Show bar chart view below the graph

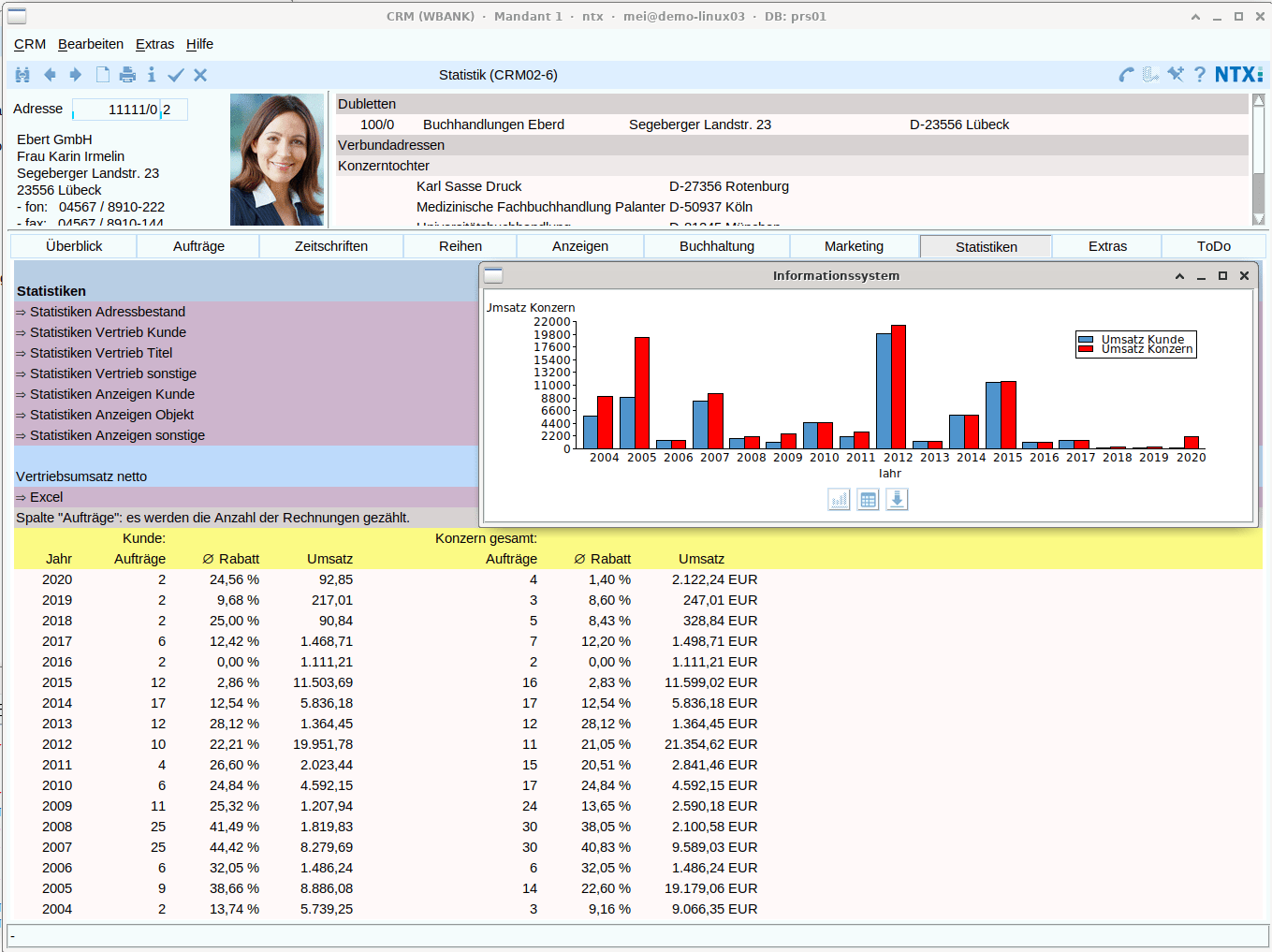point(839,500)
